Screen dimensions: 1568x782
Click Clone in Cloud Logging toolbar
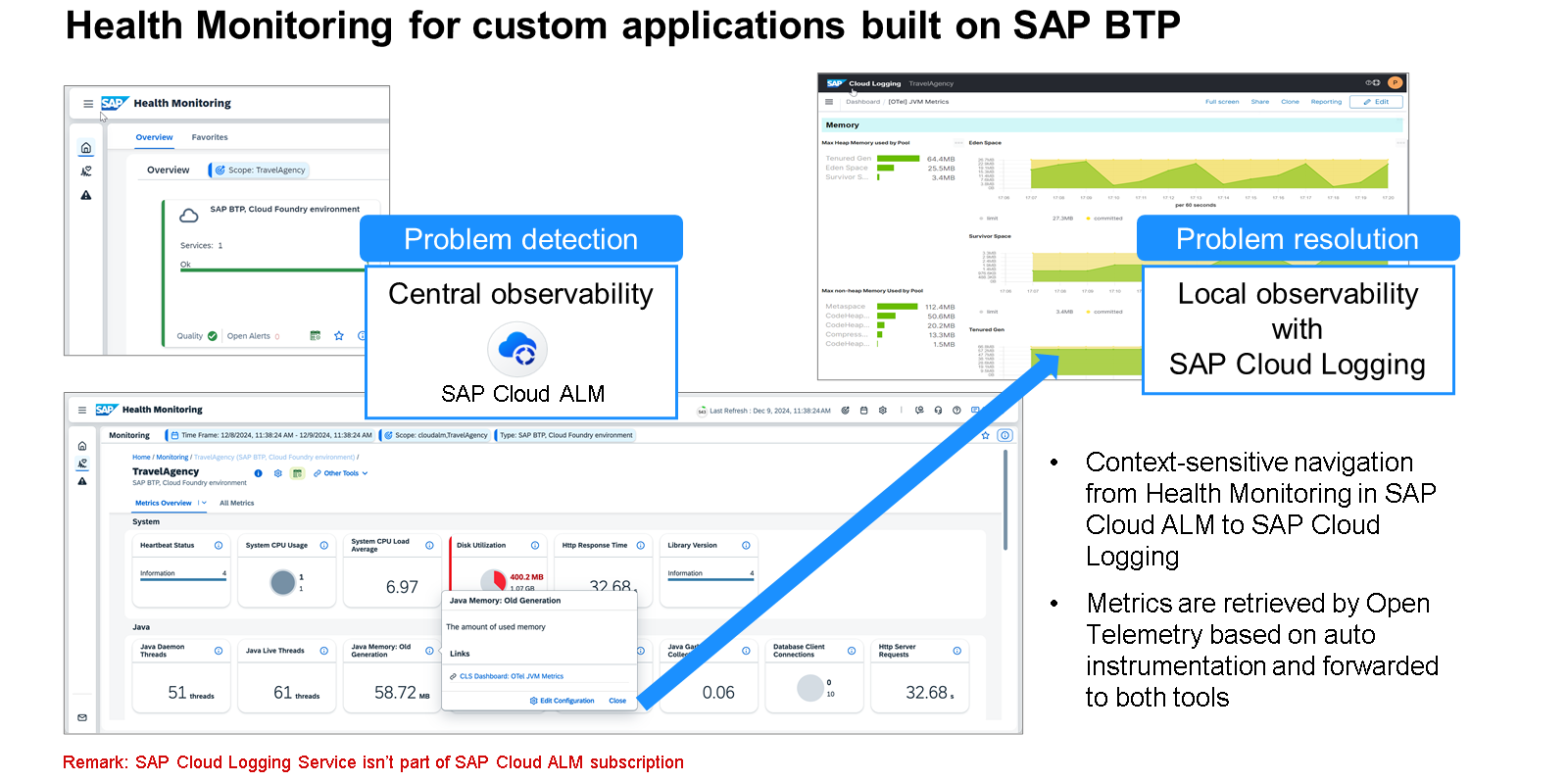(1290, 102)
